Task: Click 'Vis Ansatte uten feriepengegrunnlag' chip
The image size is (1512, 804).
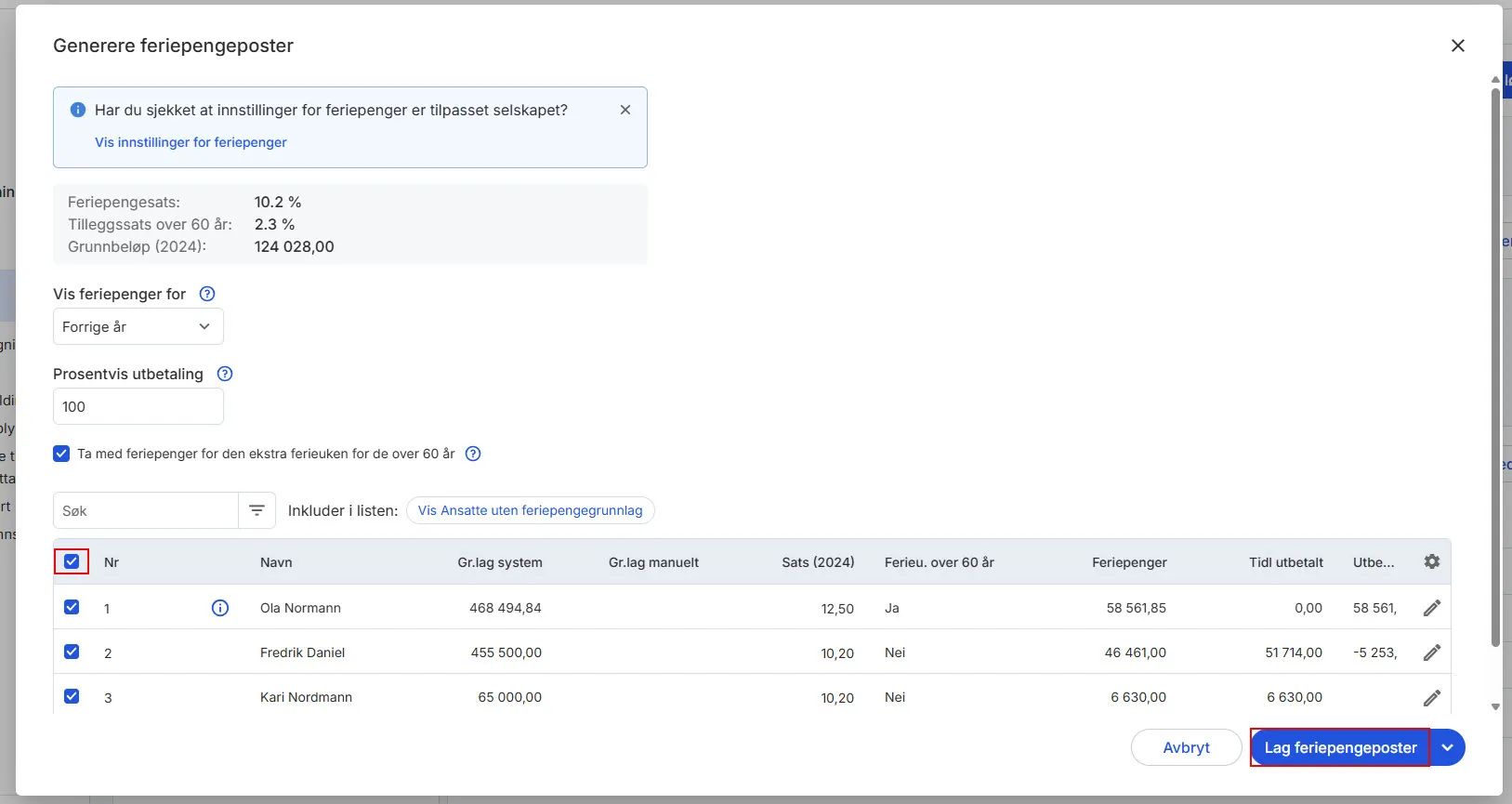Action: pos(530,510)
